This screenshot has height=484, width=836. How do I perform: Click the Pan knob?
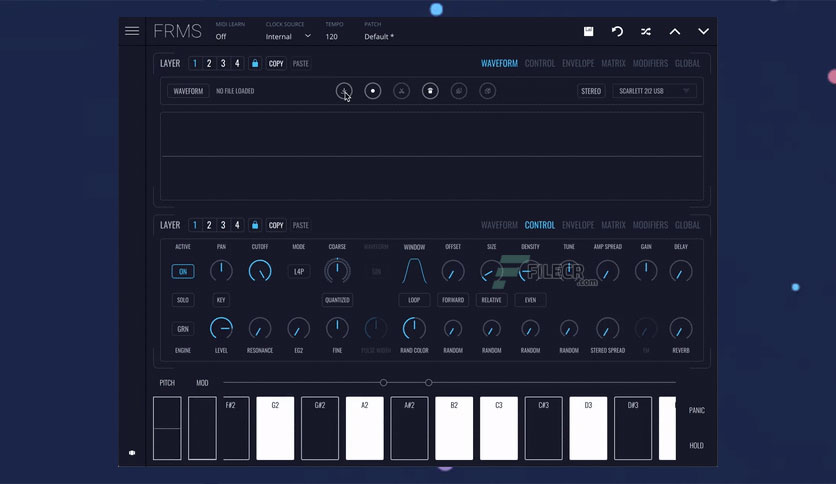click(221, 271)
